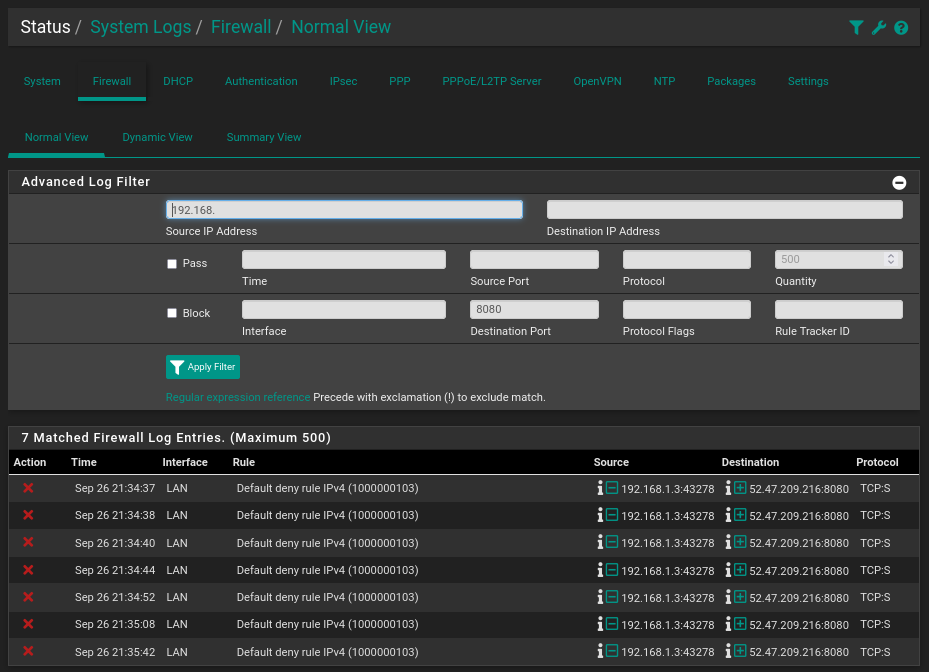The height and width of the screenshot is (672, 929).
Task: Open help via question mark icon
Action: click(x=901, y=28)
